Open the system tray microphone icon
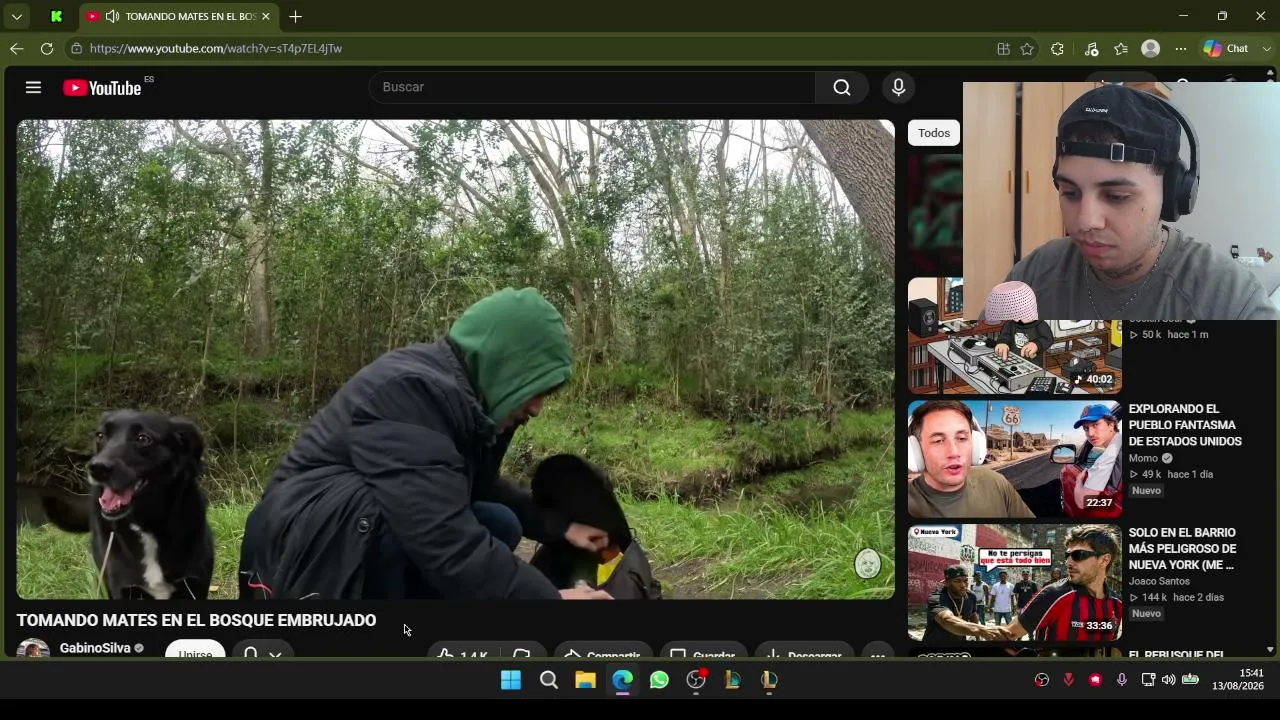The width and height of the screenshot is (1280, 720). point(1122,680)
